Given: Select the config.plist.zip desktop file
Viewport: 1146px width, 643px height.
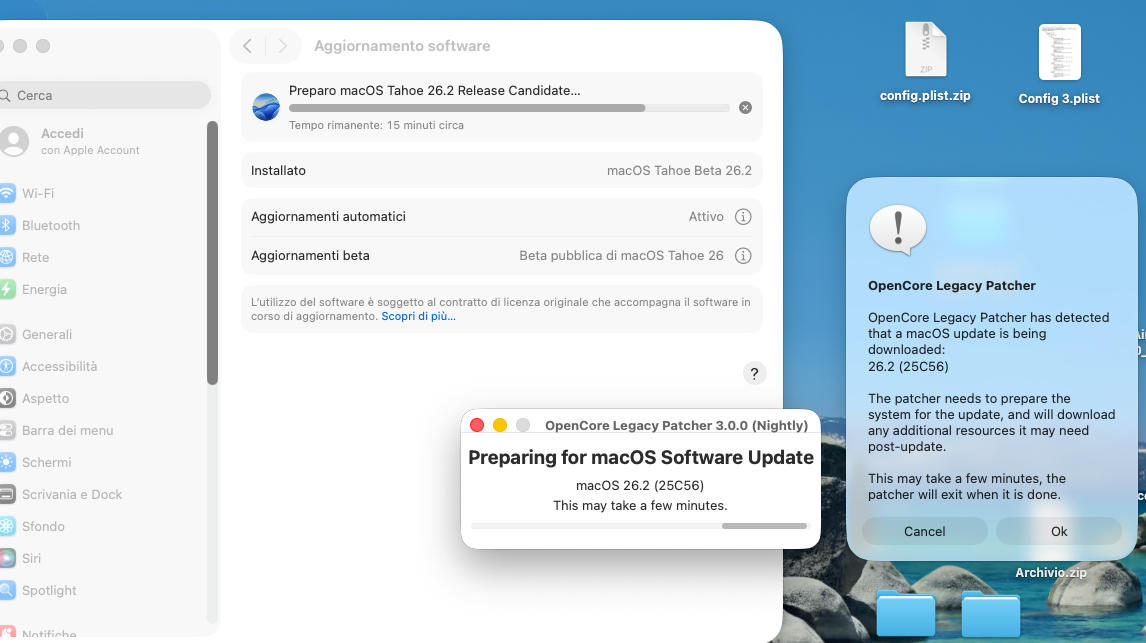Looking at the screenshot, I should (925, 63).
